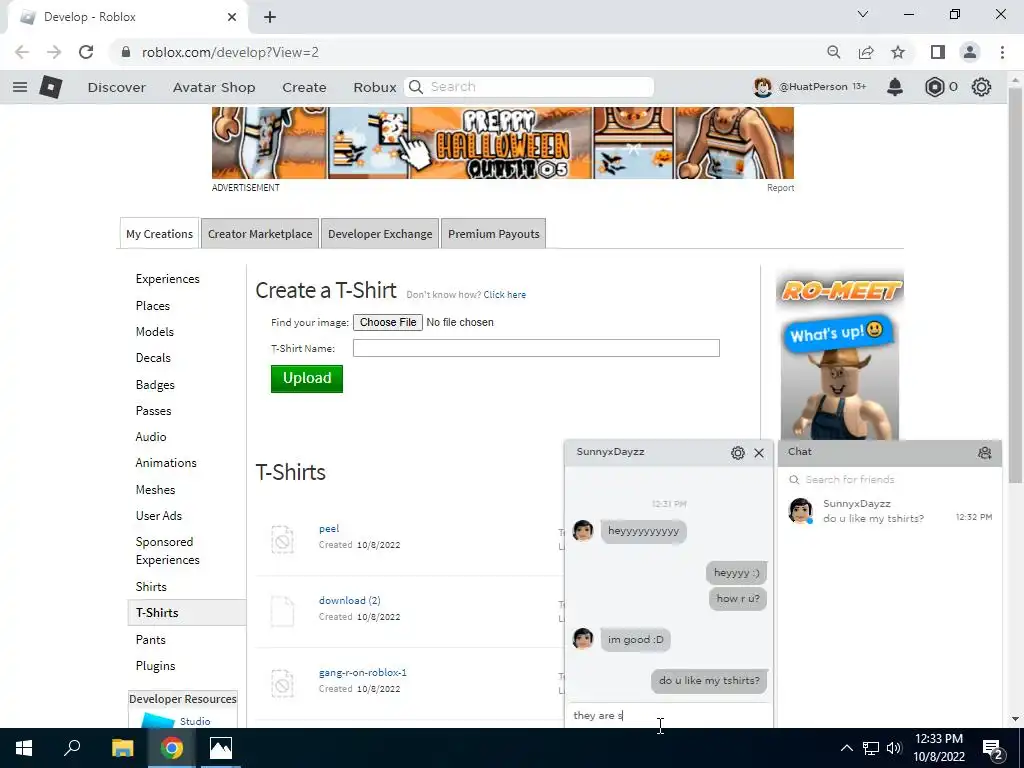Toggle the Chrome side panel
The height and width of the screenshot is (768, 1024).
point(938,52)
